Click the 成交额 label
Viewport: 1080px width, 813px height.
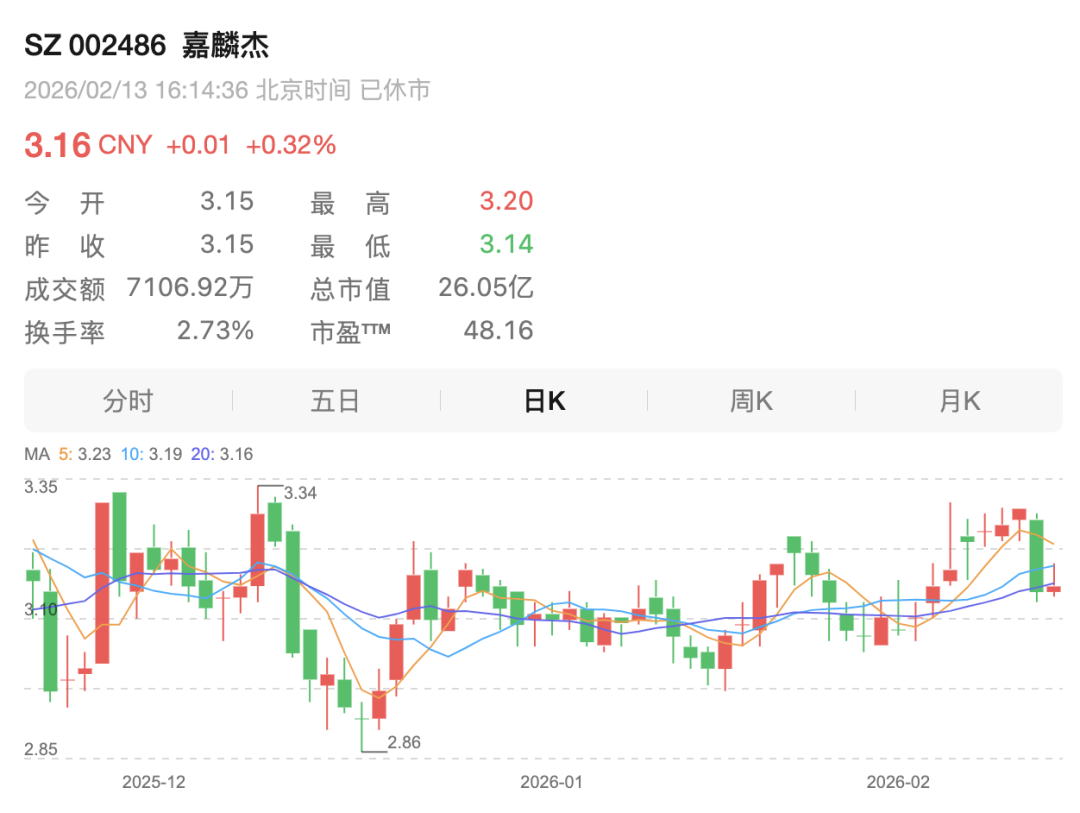click(65, 289)
